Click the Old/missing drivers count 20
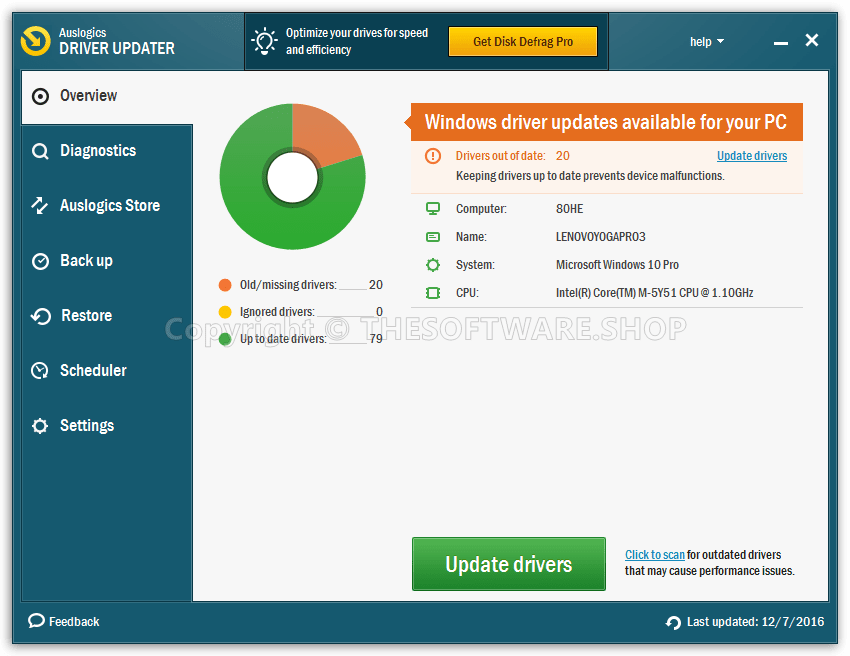 pos(376,285)
